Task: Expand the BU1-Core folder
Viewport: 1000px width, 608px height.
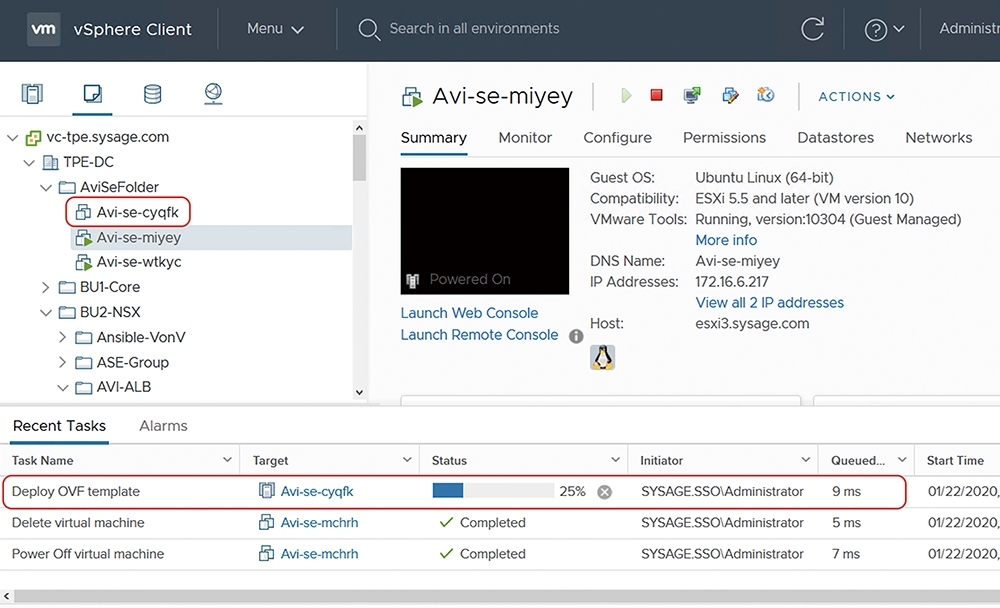Action: pyautogui.click(x=45, y=288)
